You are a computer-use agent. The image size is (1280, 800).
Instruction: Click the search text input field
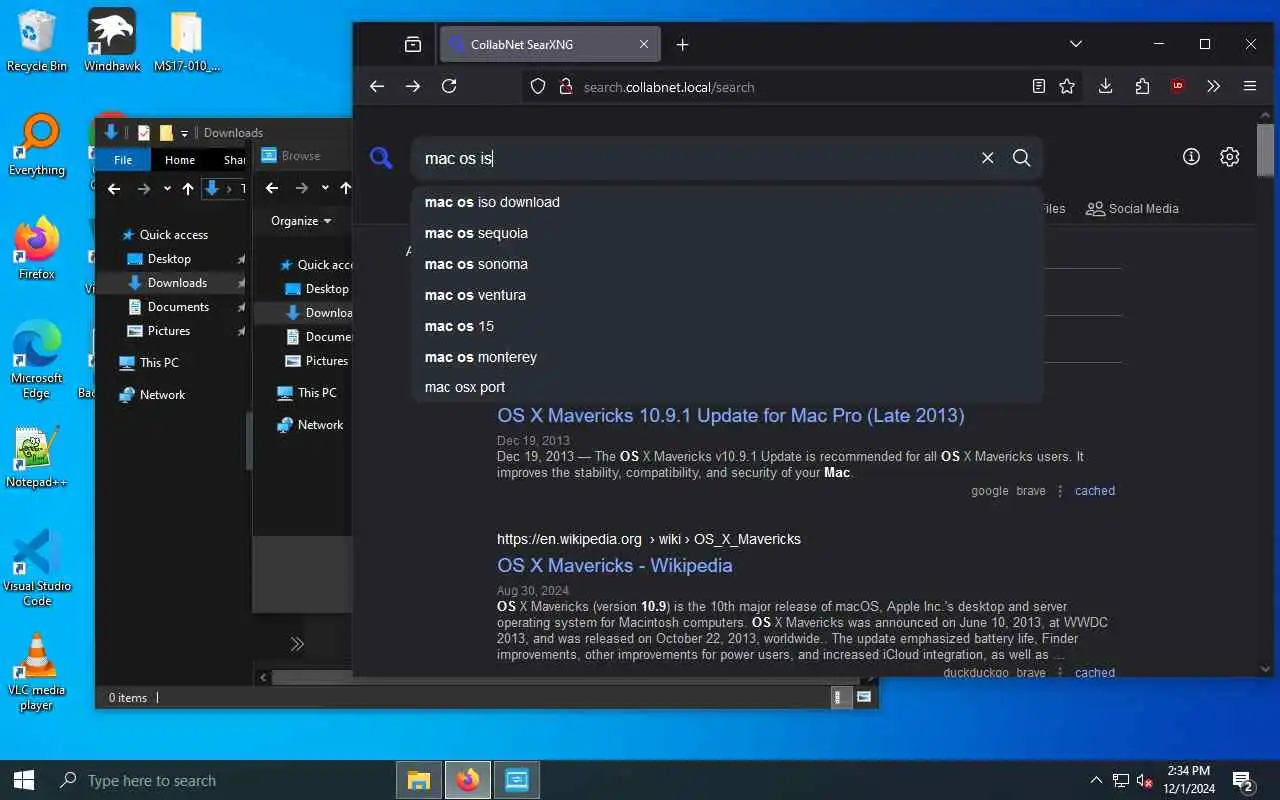pyautogui.click(x=695, y=158)
